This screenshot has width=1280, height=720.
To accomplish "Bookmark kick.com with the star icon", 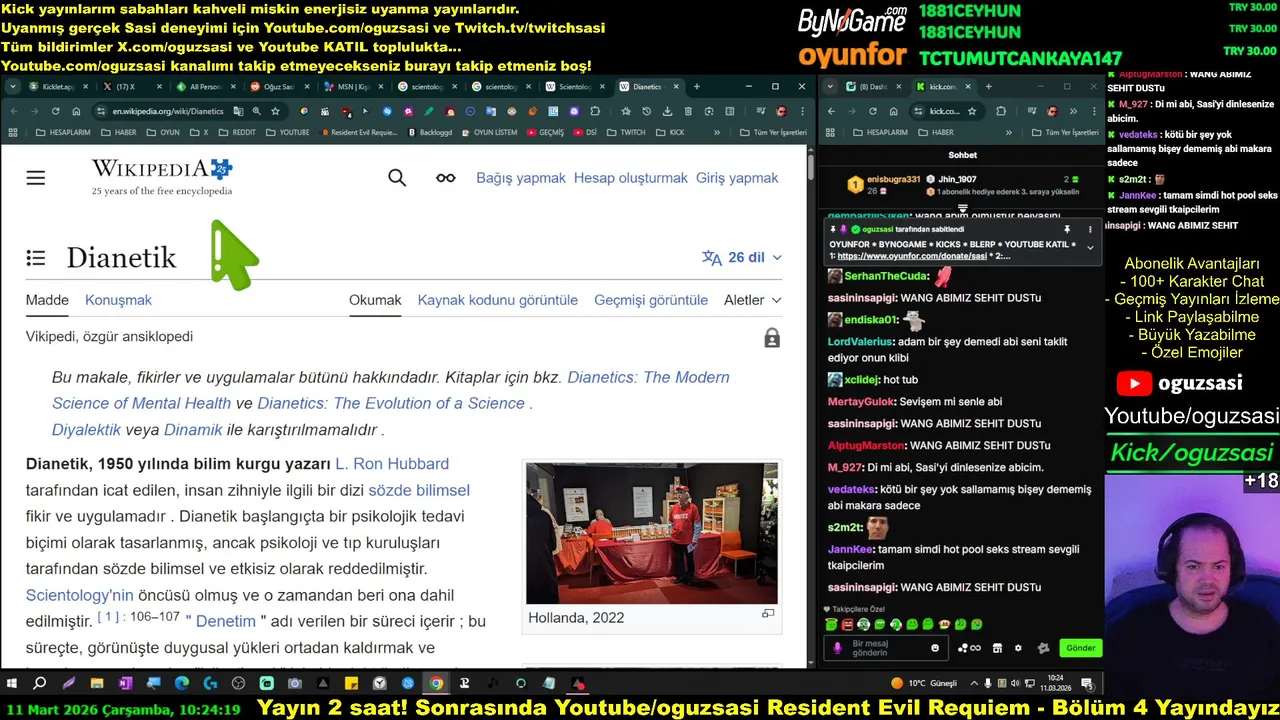I will (x=972, y=111).
